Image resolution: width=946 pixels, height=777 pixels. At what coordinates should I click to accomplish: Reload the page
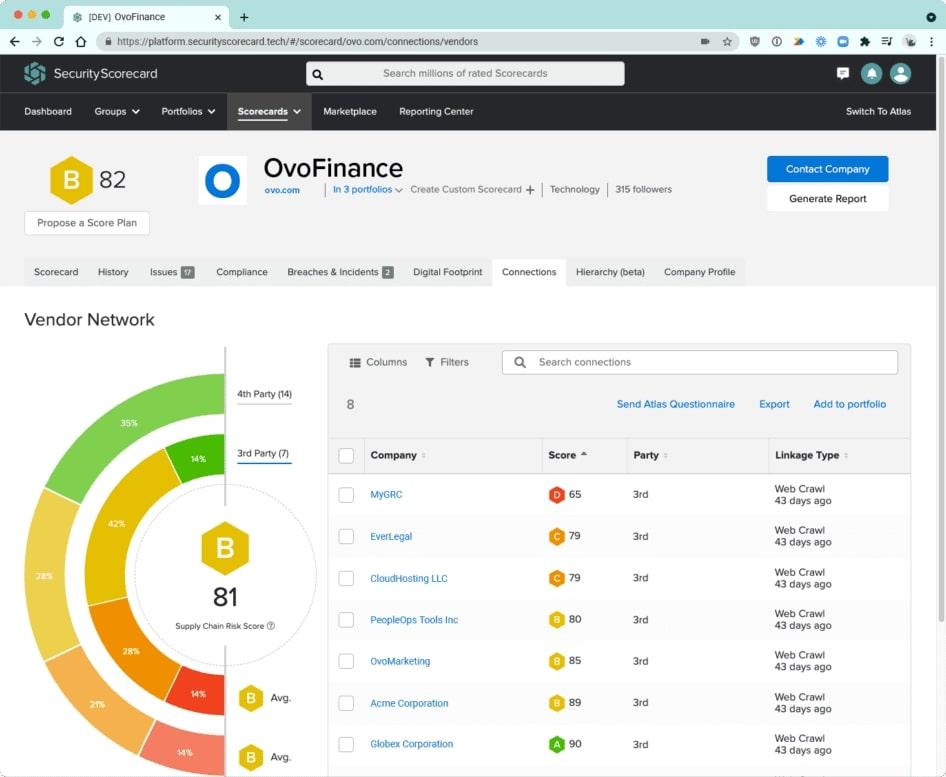(59, 42)
